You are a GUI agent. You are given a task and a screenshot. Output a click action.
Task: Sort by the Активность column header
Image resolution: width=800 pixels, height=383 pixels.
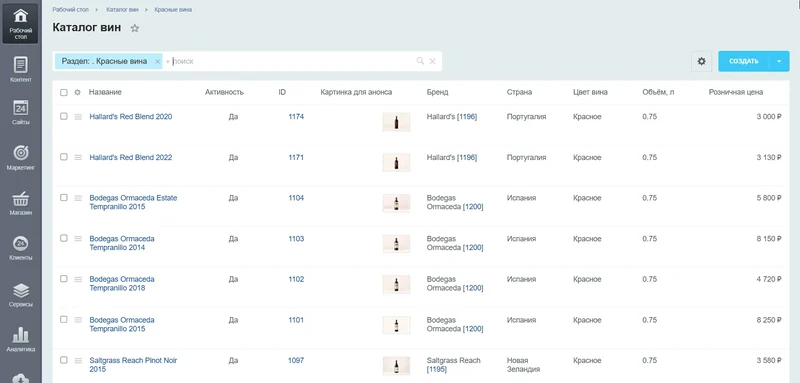click(x=224, y=92)
